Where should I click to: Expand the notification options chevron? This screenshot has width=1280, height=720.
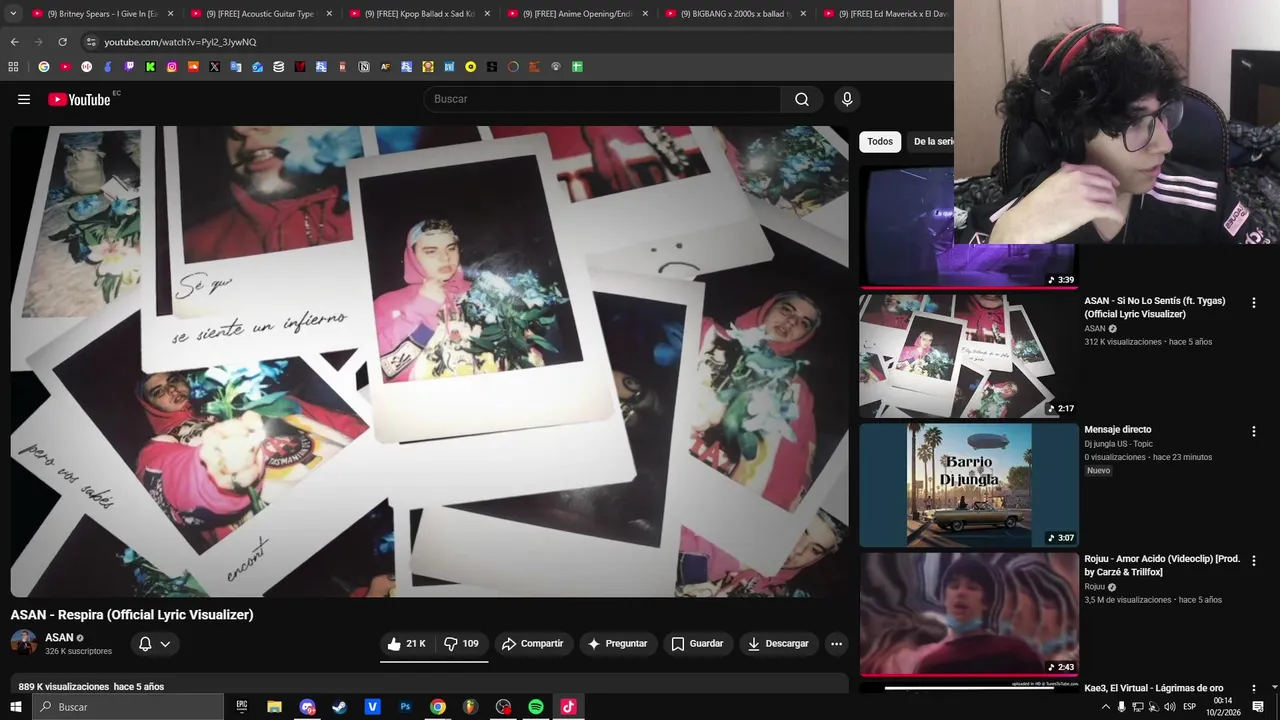click(x=165, y=644)
